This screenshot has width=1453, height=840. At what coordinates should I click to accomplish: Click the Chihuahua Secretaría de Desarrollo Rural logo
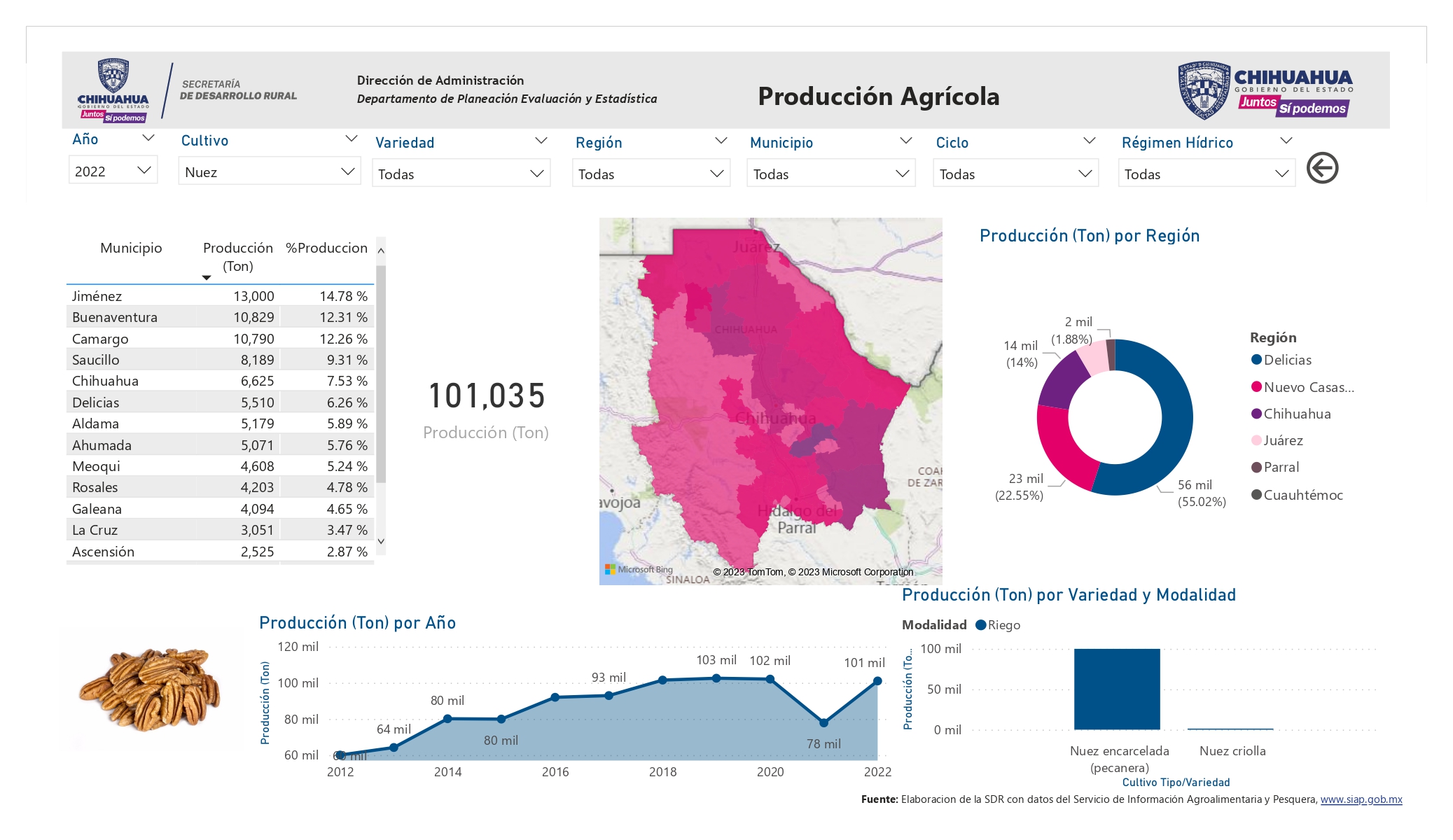[x=187, y=91]
